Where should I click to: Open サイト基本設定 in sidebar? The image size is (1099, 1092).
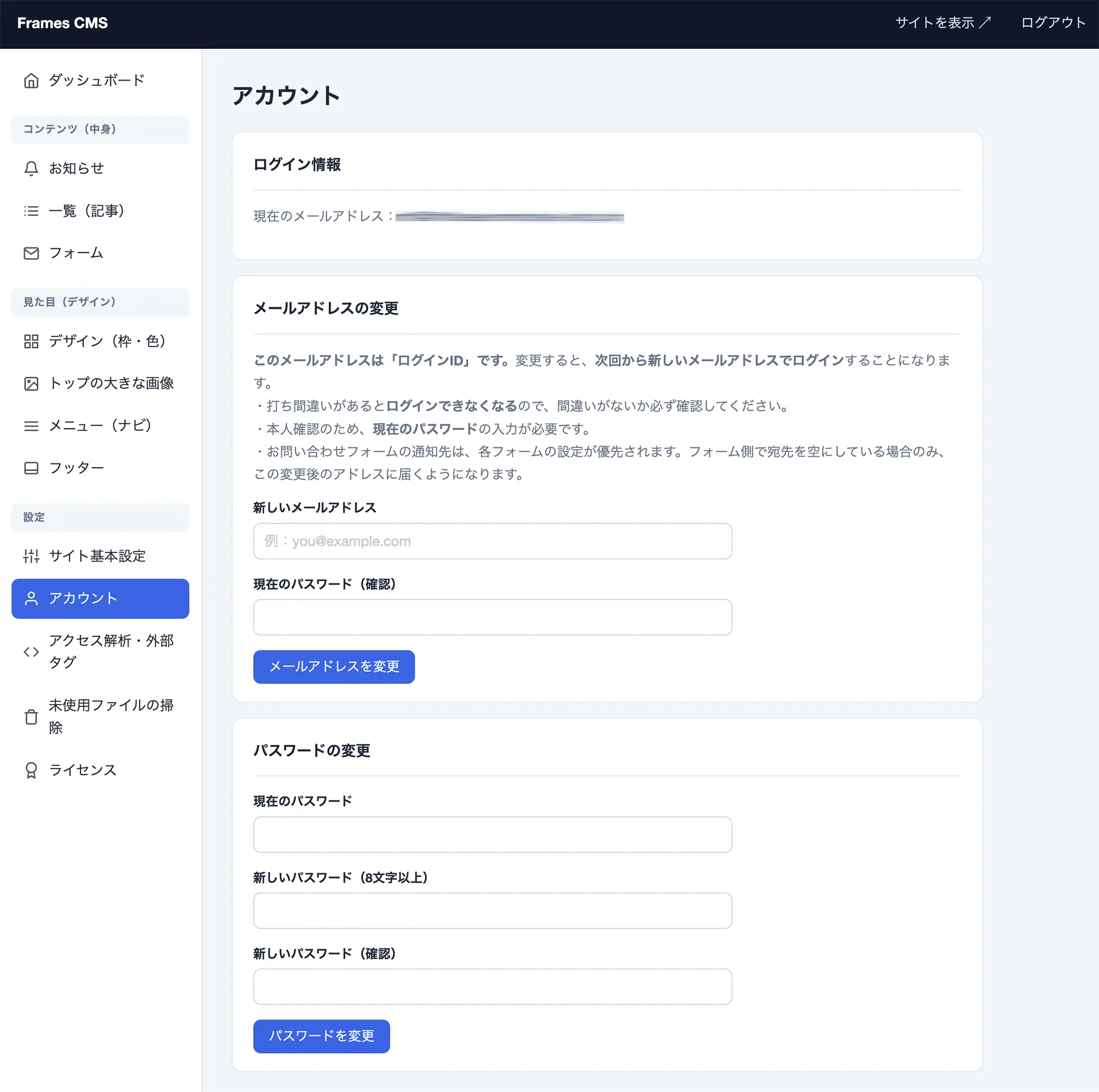[100, 556]
